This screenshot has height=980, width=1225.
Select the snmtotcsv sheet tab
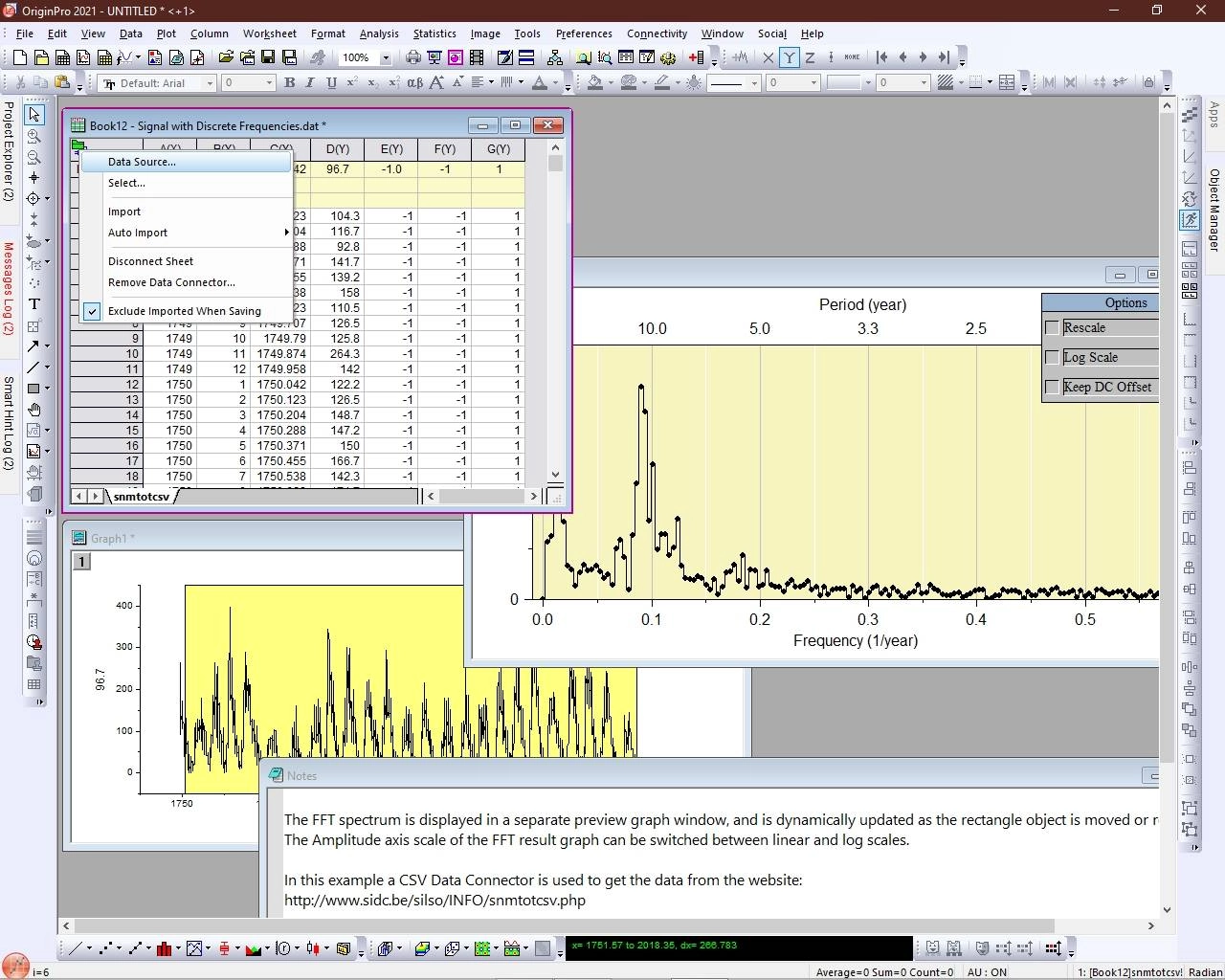coord(142,497)
